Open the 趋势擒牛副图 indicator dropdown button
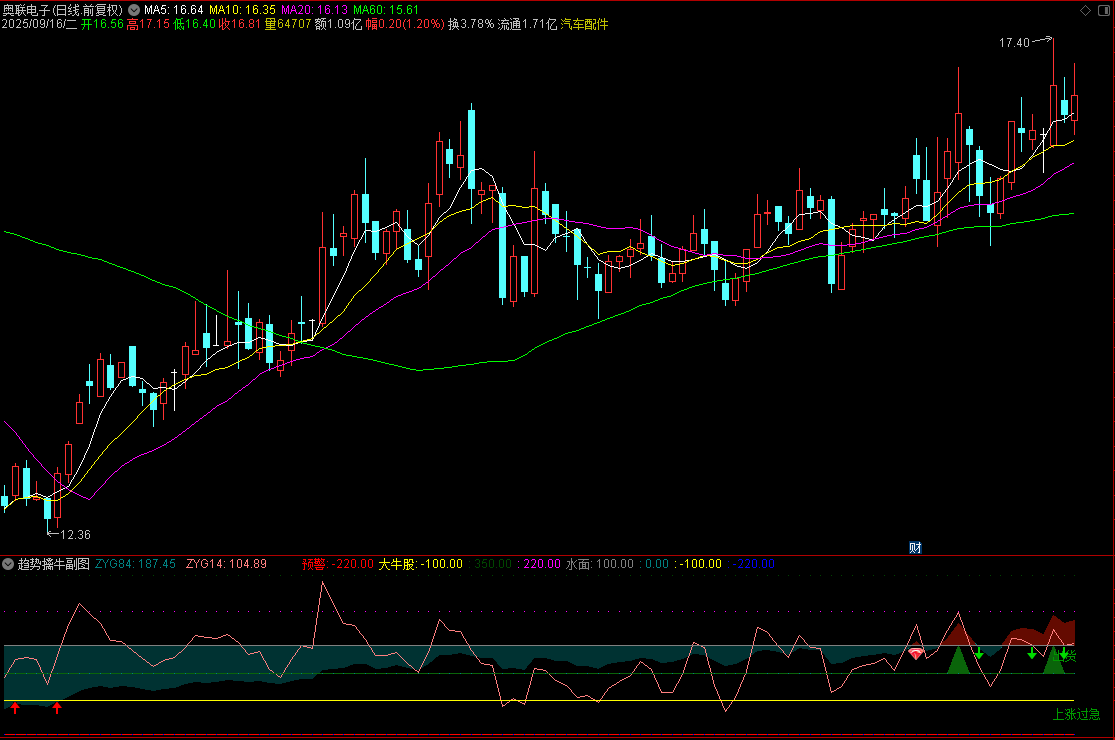1115x740 pixels. click(8, 564)
